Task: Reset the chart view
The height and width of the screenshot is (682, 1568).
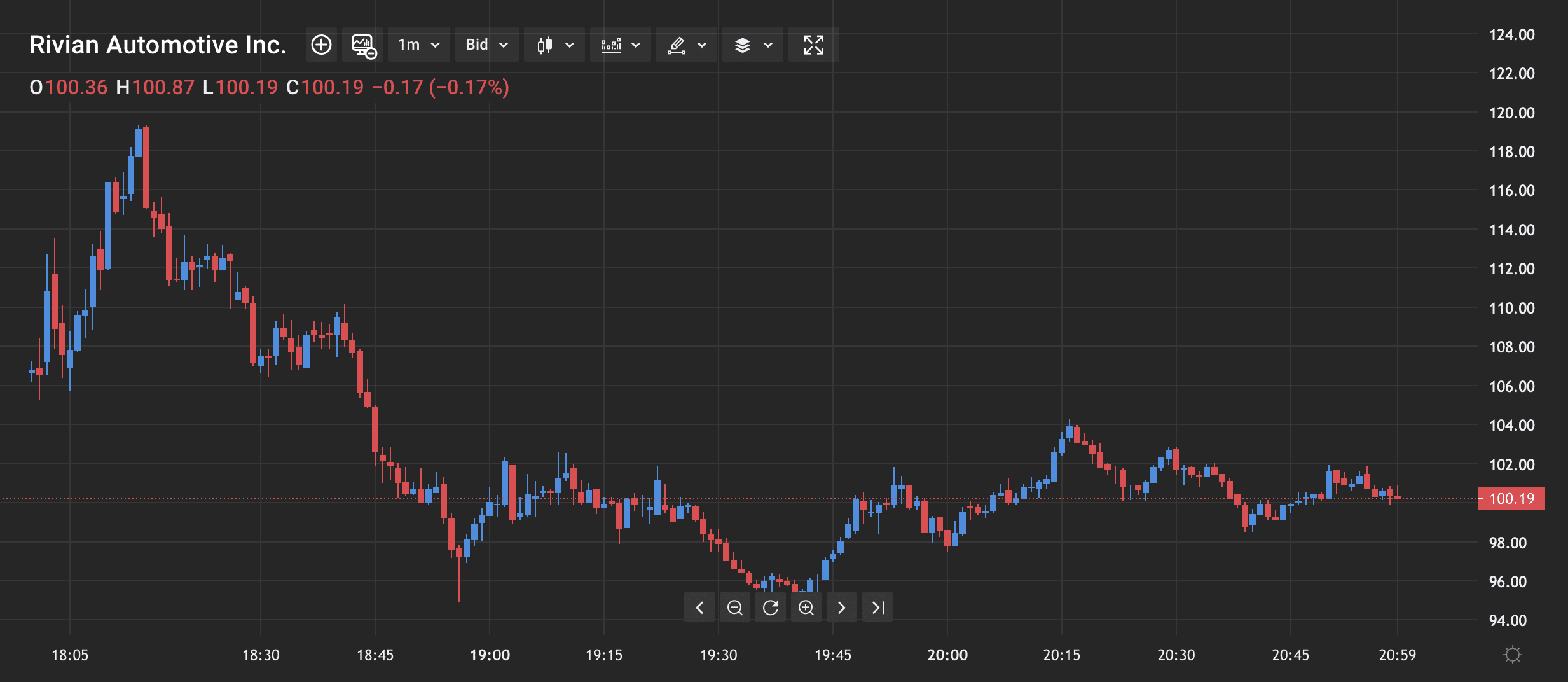Action: click(x=771, y=608)
